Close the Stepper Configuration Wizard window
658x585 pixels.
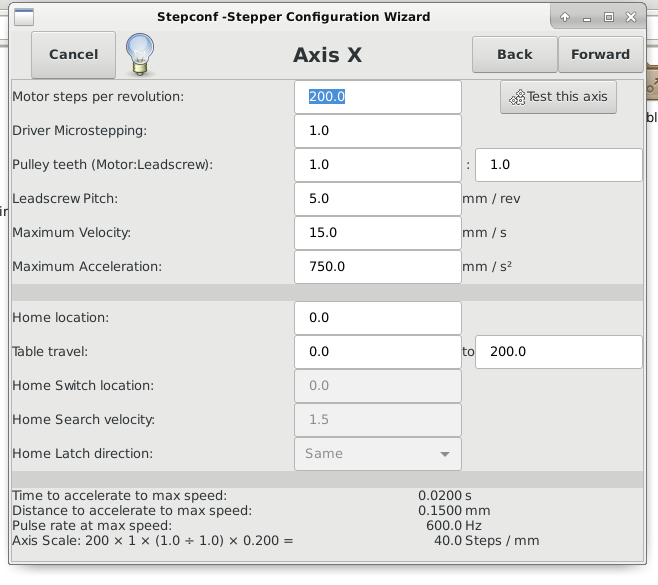(631, 17)
